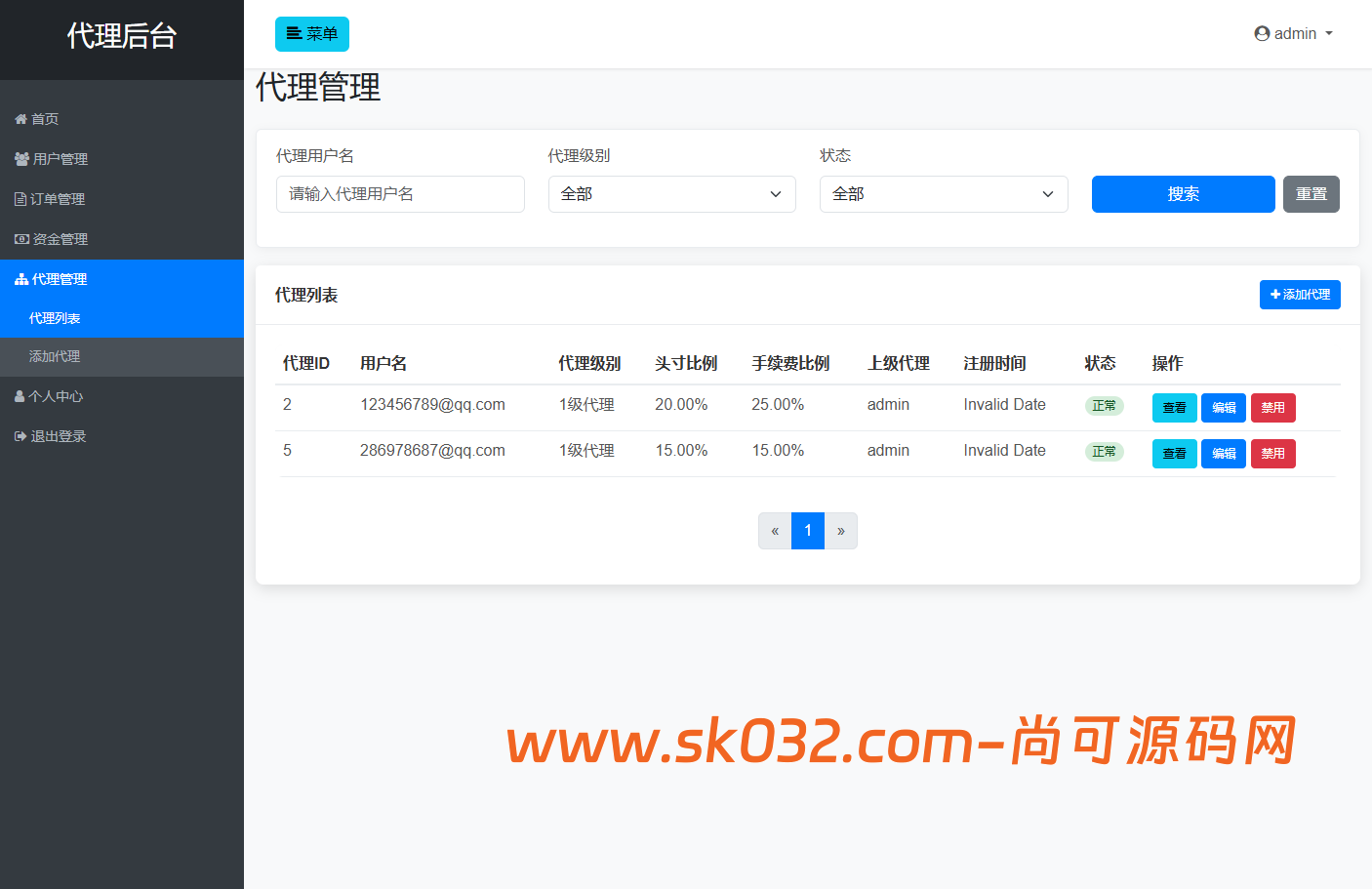Click the 注册时间 column header

(994, 363)
